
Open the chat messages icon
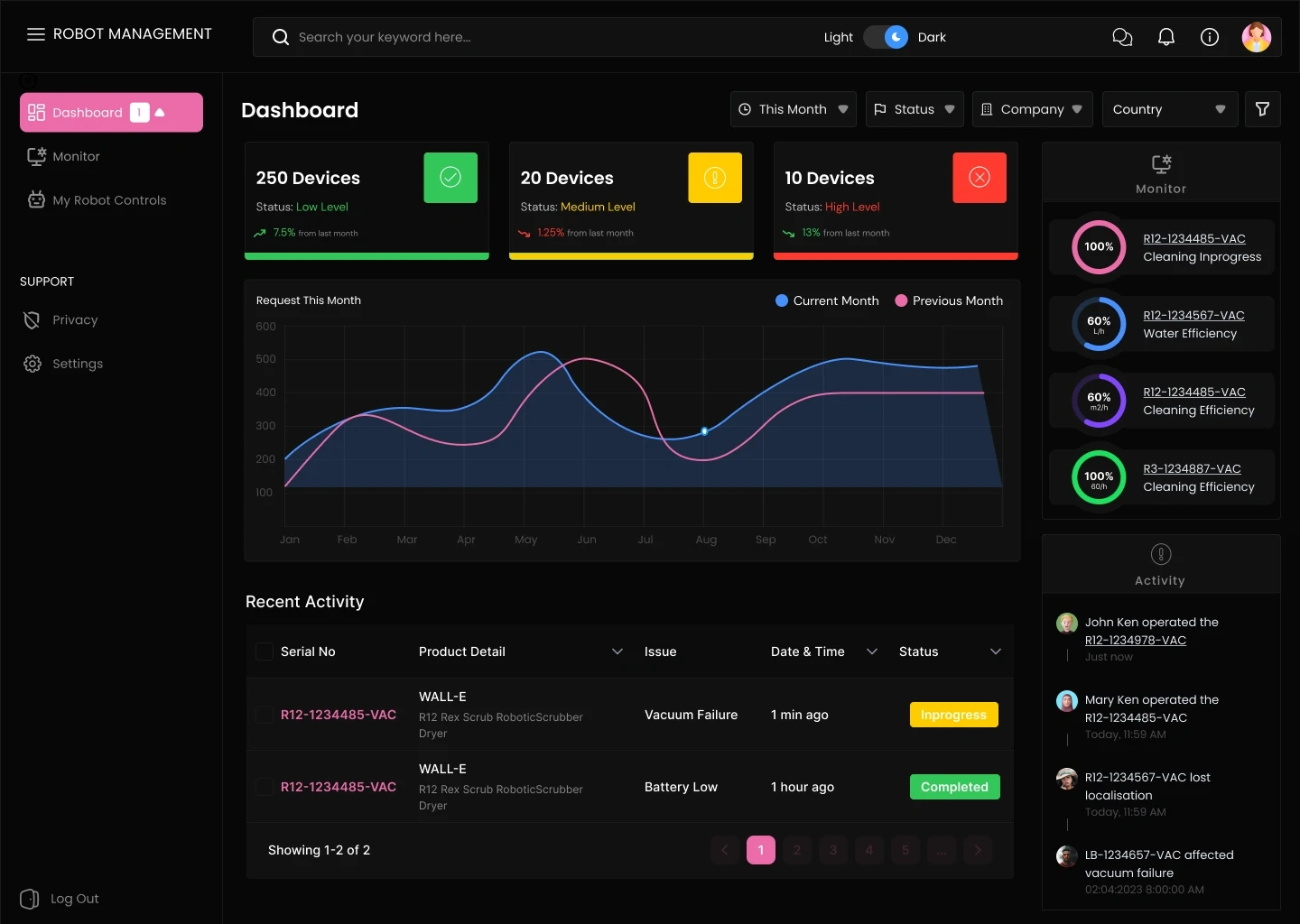pyautogui.click(x=1122, y=37)
